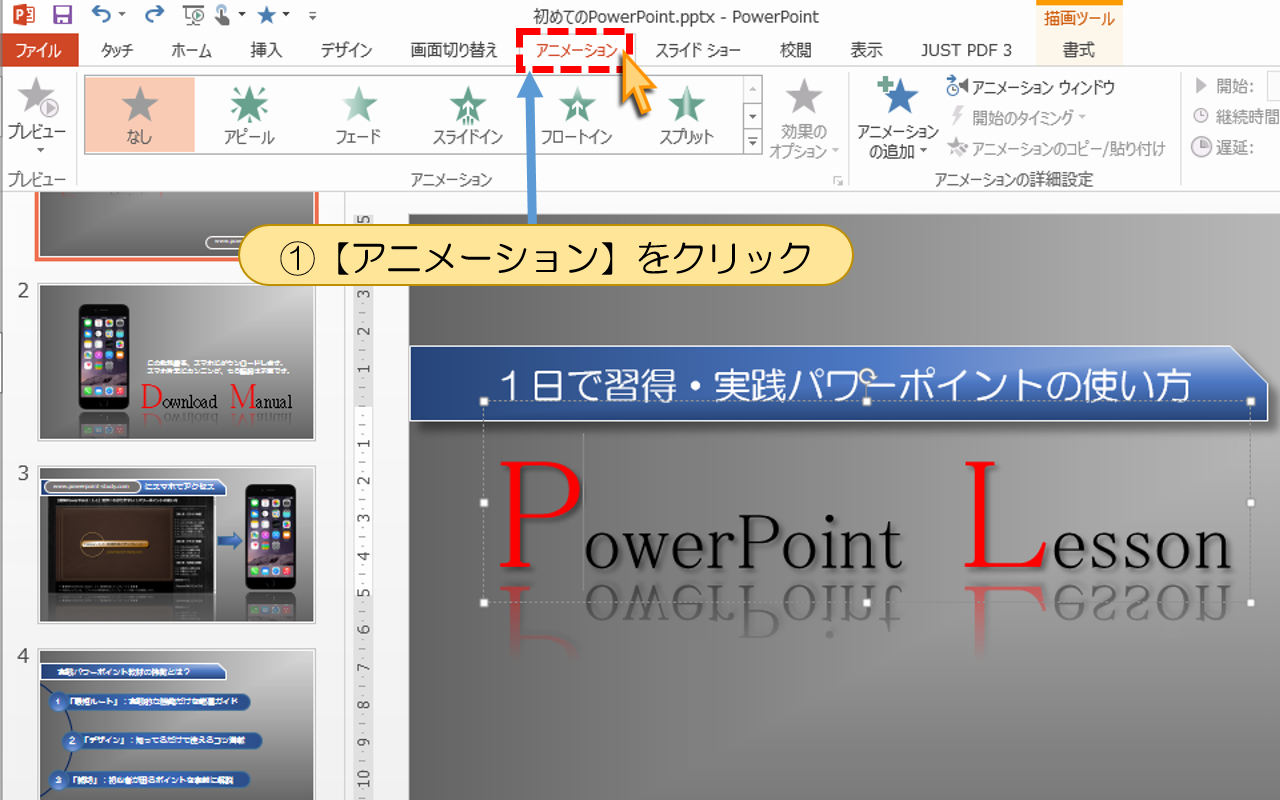Click the slide title banner text

[844, 385]
